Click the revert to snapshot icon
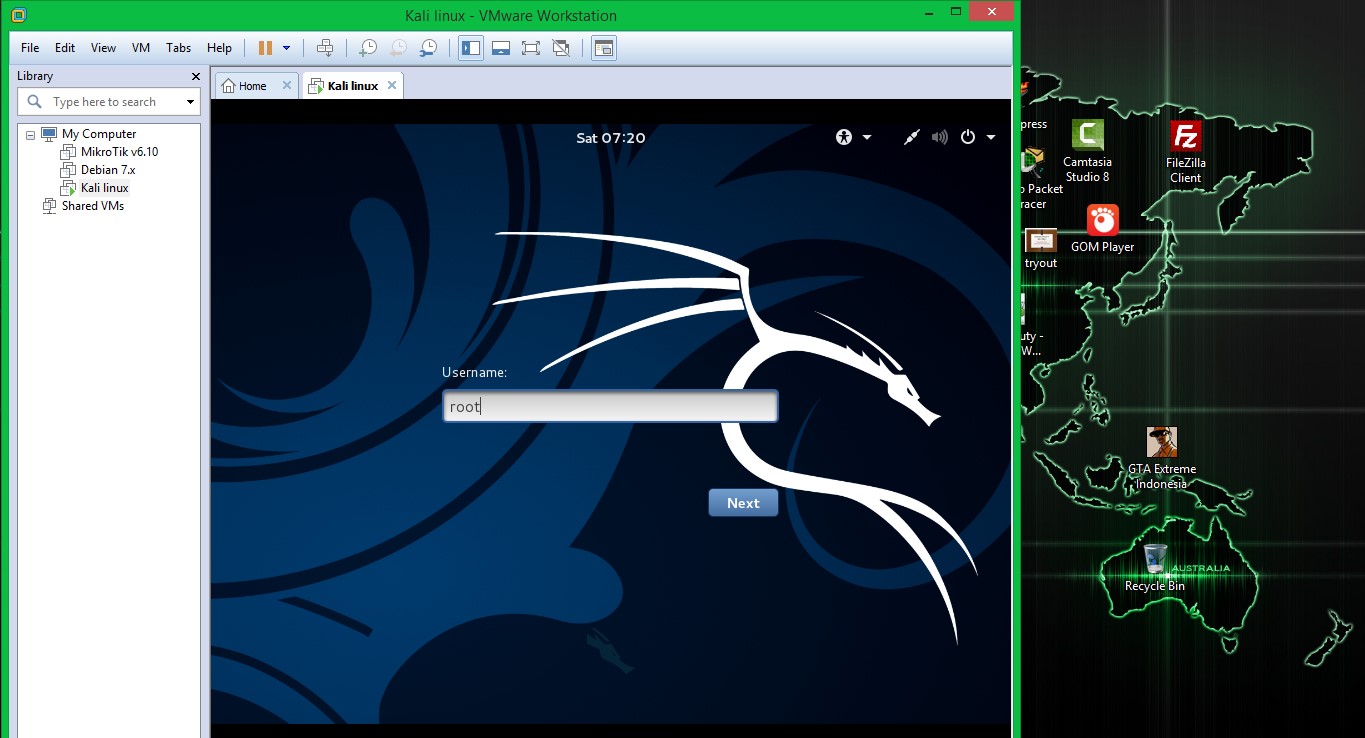The width and height of the screenshot is (1365, 738). pos(398,48)
